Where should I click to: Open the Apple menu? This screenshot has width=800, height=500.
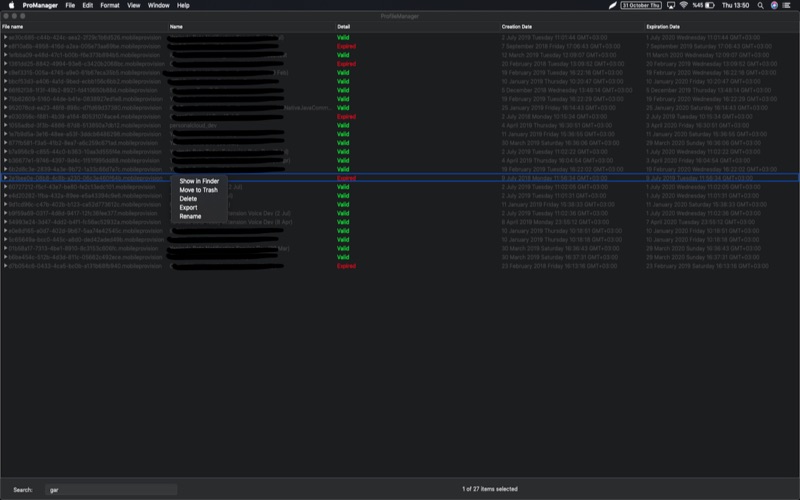11,5
